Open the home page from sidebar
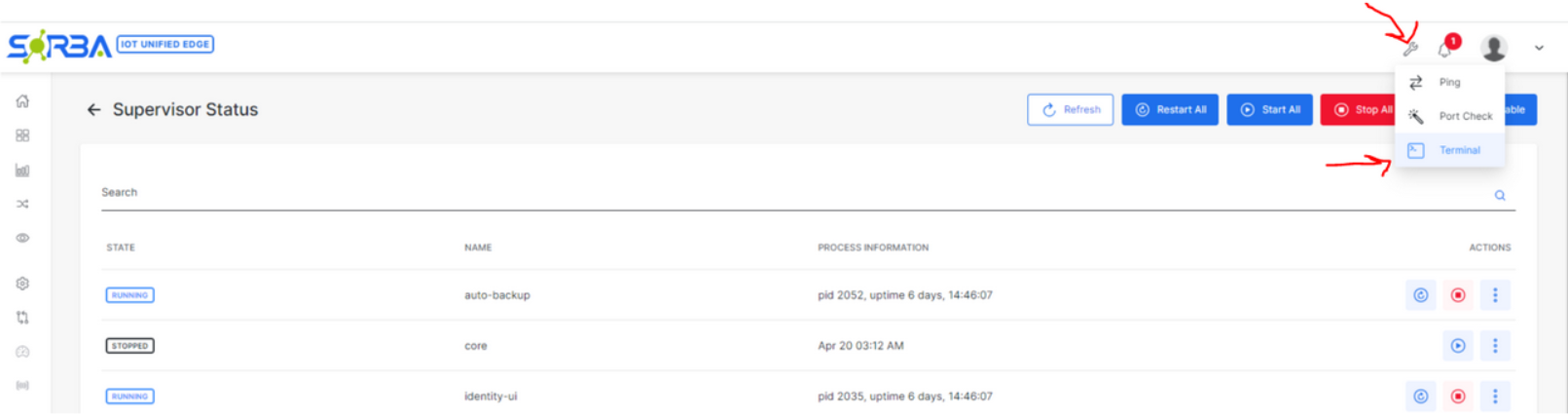 pyautogui.click(x=22, y=101)
